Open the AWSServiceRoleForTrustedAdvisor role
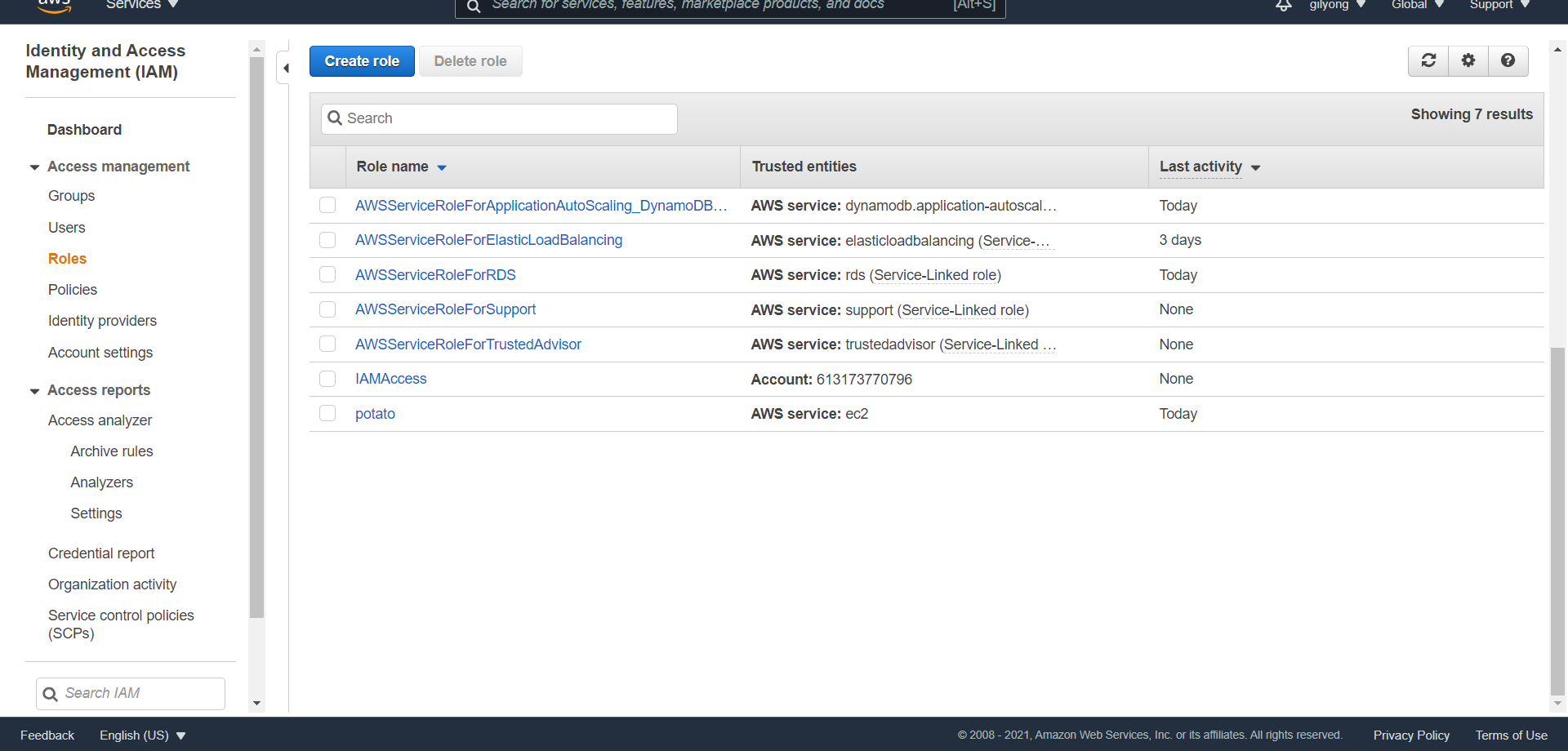This screenshot has height=751, width=1568. 468,344
